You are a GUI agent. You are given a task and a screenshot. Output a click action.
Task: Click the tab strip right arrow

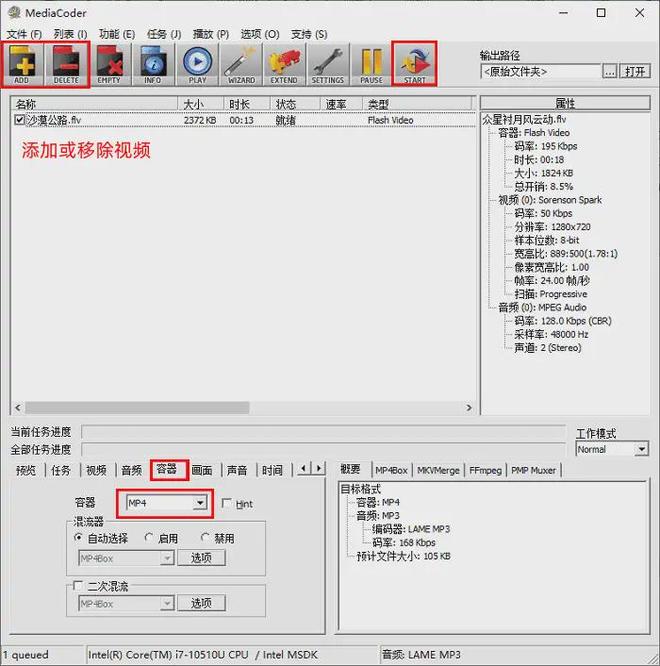pos(319,468)
